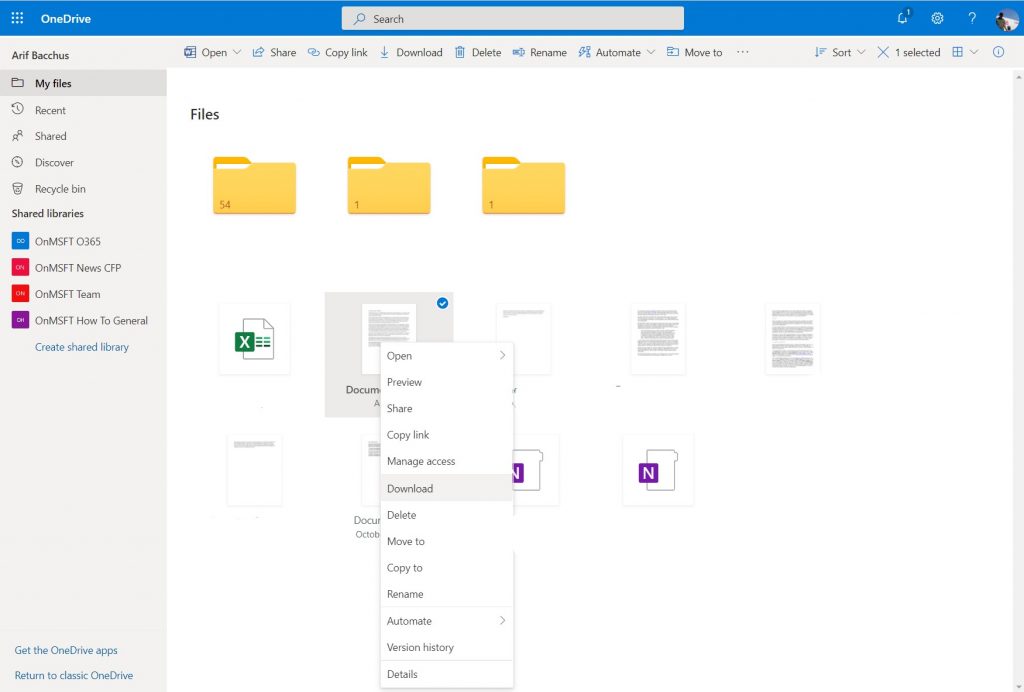Open the rightmost OneNote notebook file

(658, 470)
